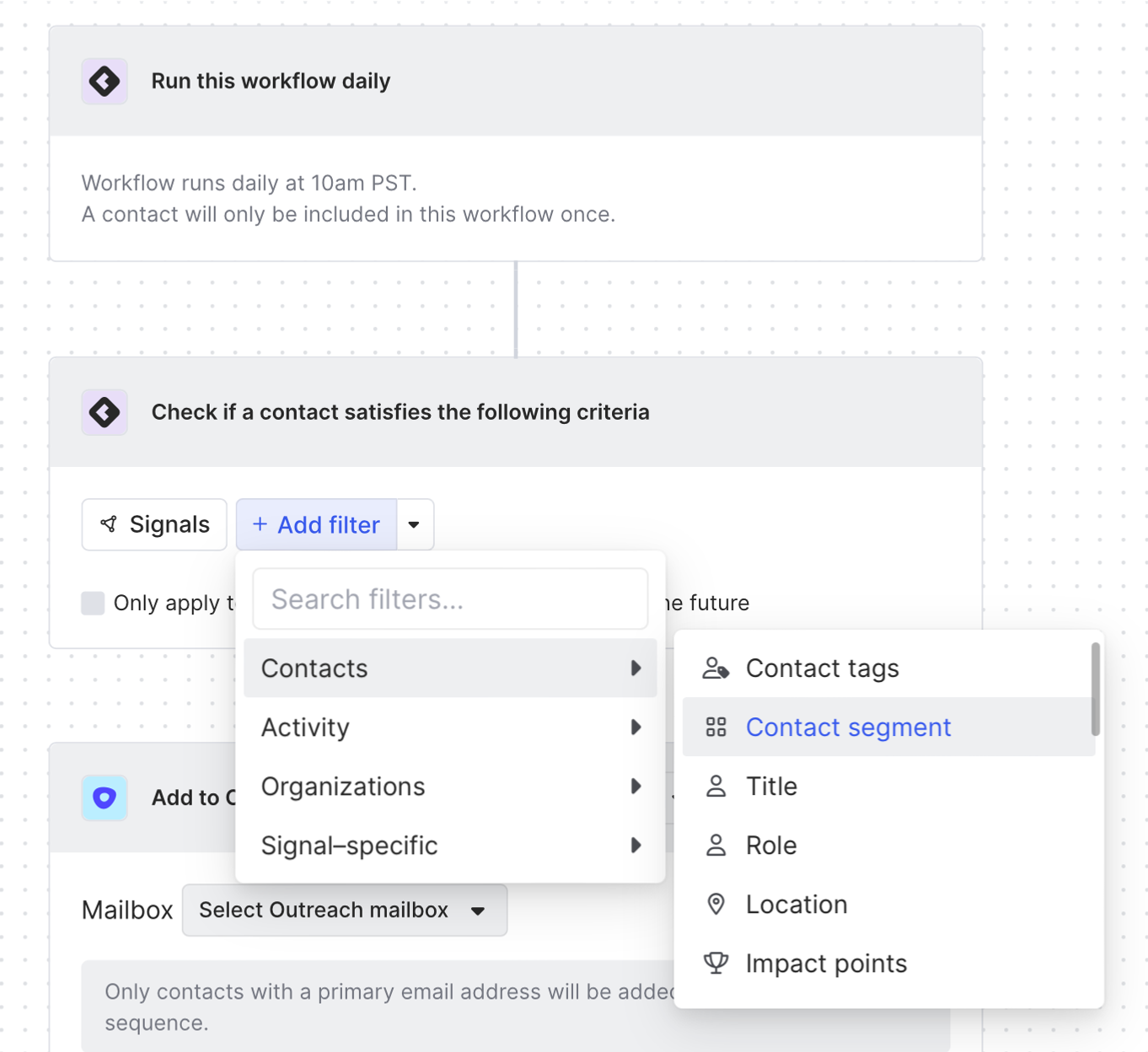Image resolution: width=1148 pixels, height=1052 pixels.
Task: Click the map pin icon beside Location
Action: tap(716, 904)
